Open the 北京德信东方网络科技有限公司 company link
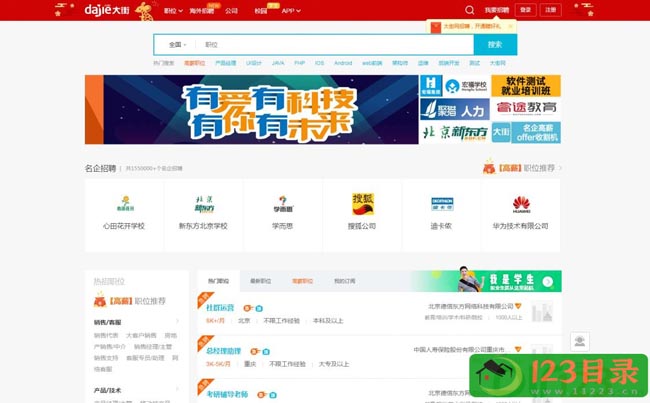The width and height of the screenshot is (650, 403). pos(471,306)
